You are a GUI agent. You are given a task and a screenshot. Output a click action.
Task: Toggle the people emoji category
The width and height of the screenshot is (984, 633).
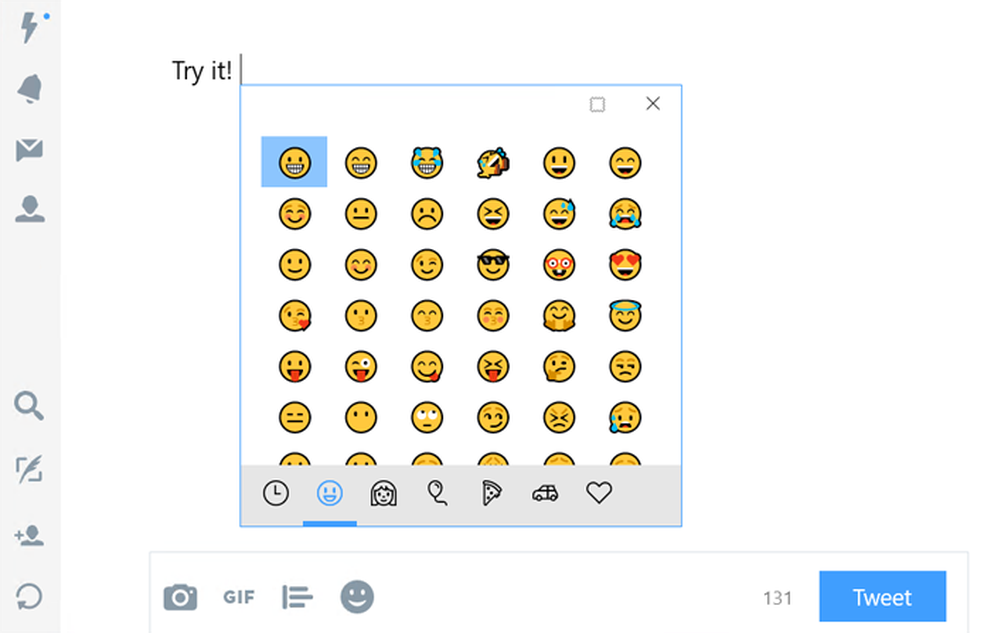383,492
